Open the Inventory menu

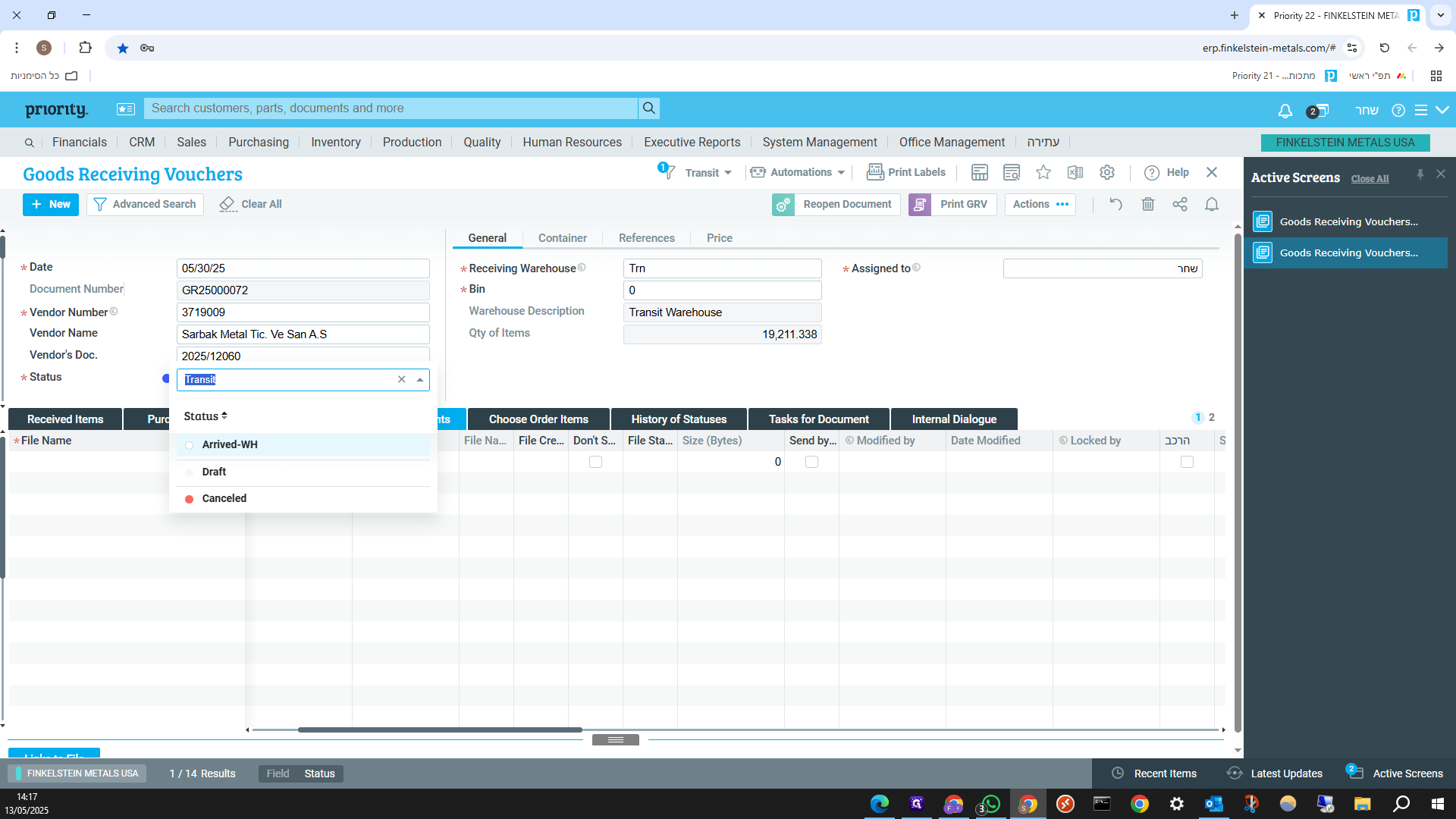click(335, 142)
